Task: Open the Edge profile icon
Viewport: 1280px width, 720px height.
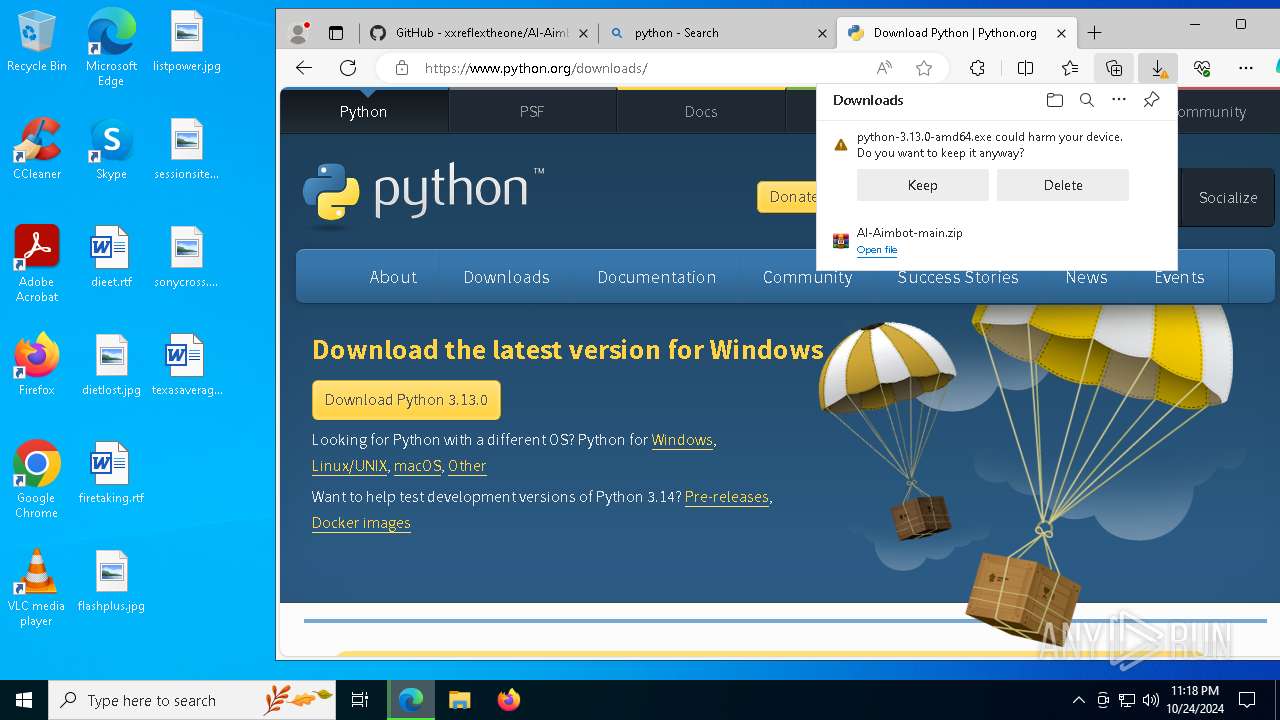Action: coord(298,33)
